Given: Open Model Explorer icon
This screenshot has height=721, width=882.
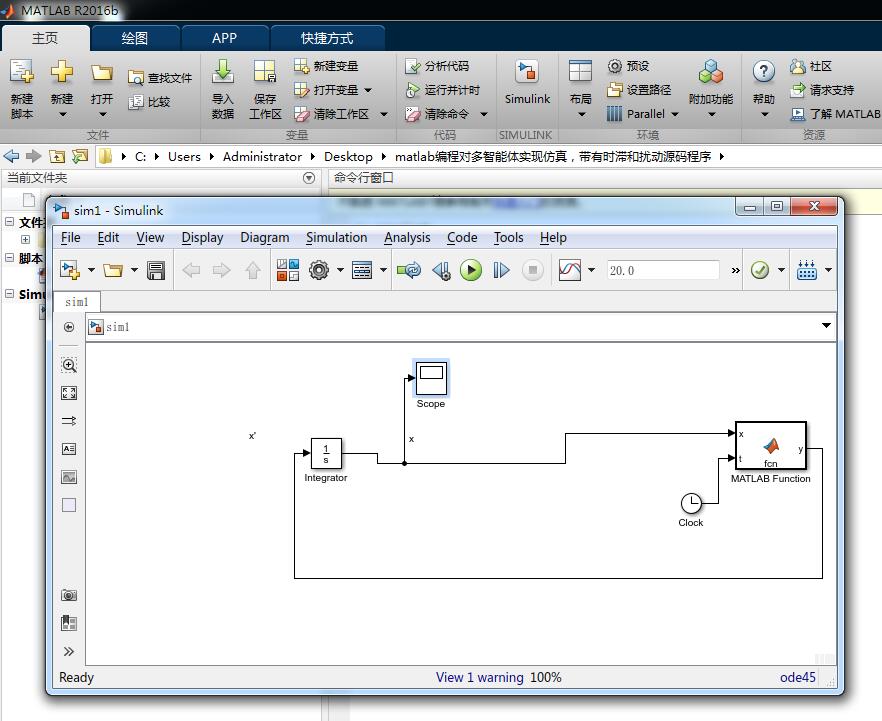Looking at the screenshot, I should (x=362, y=271).
